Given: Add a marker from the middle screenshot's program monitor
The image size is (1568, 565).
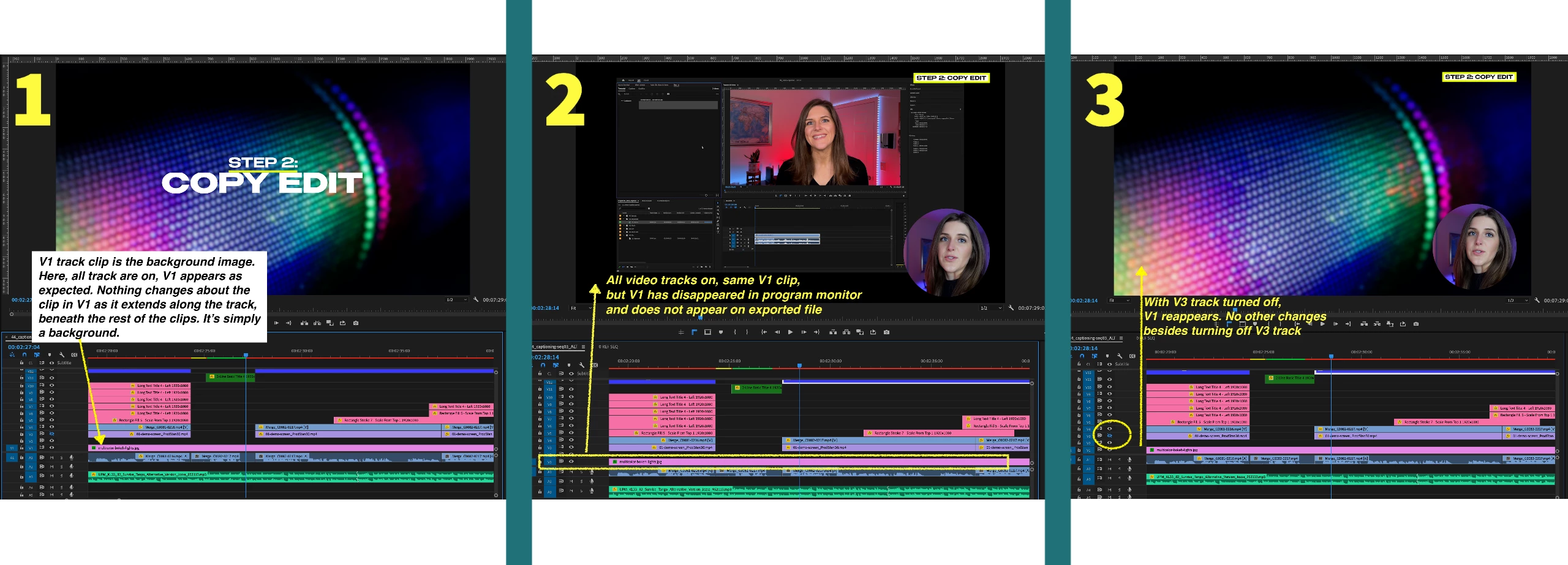Looking at the screenshot, I should 721,332.
